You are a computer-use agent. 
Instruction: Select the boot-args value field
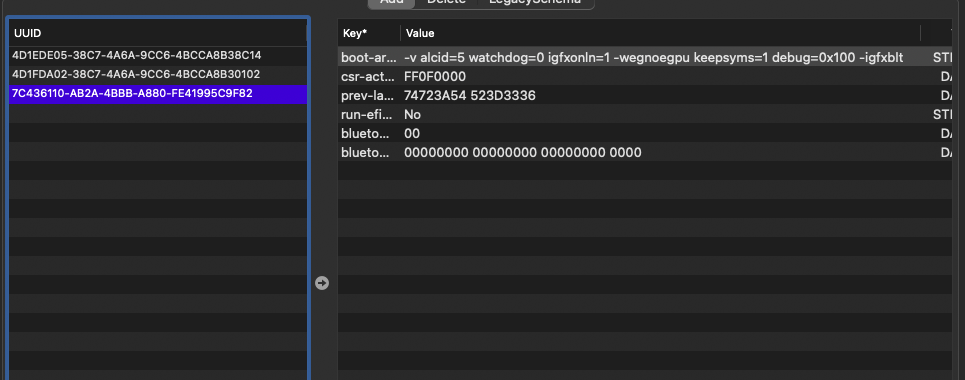[x=654, y=57]
